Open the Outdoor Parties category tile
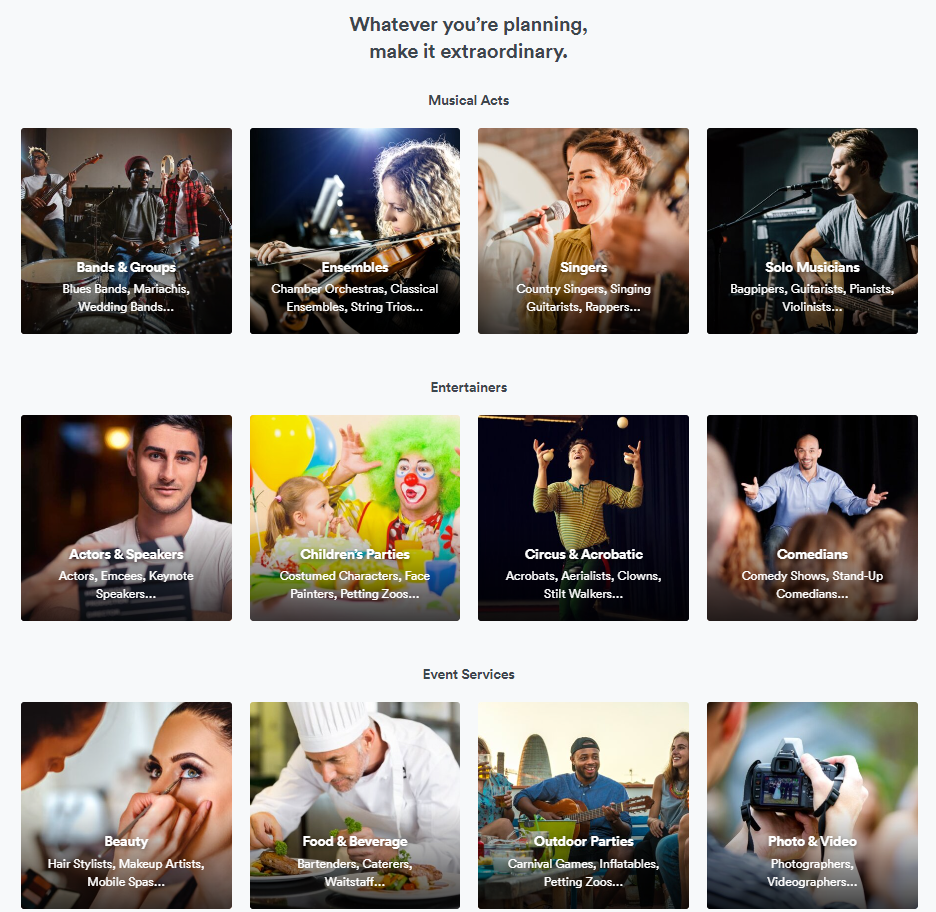This screenshot has height=912, width=936. (583, 805)
